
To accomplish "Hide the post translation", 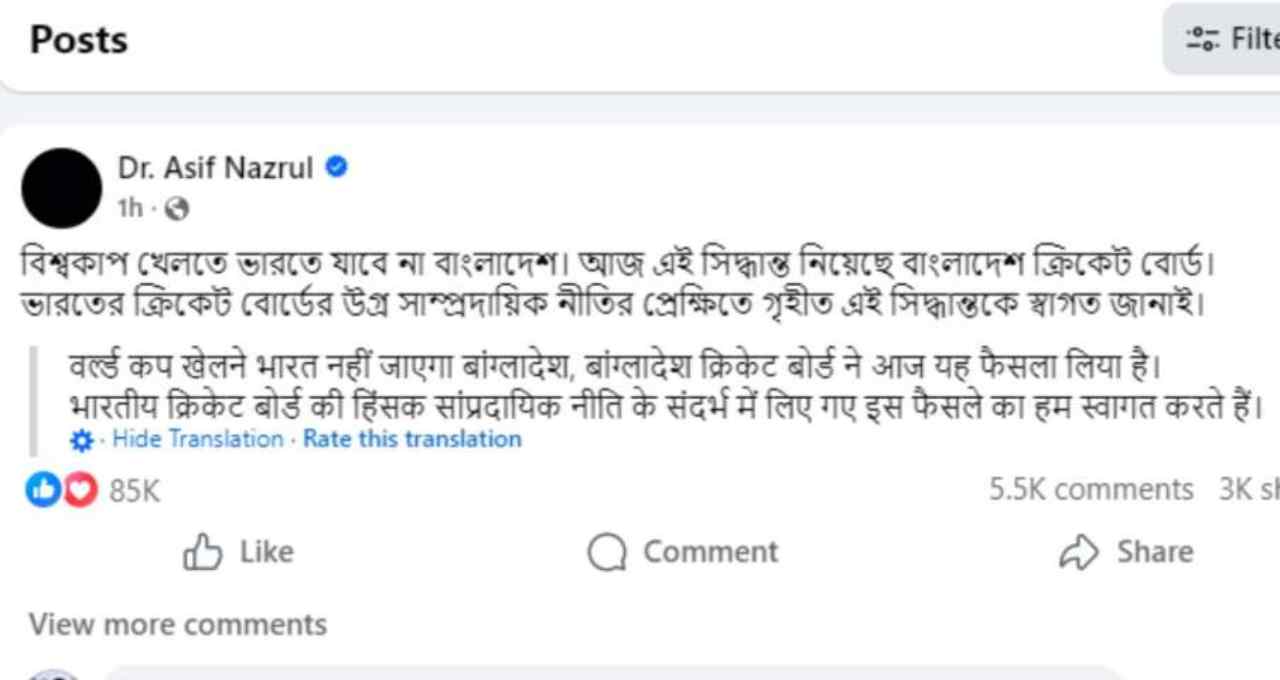I will tap(198, 439).
